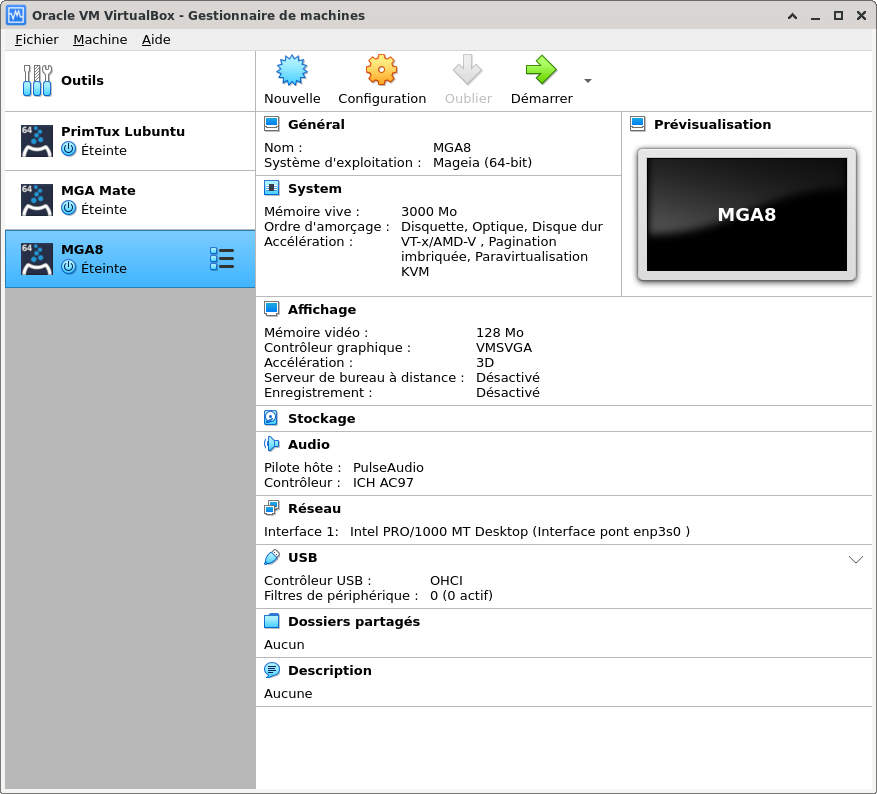Click the Description speech-bubble icon
Viewport: 877px width, 794px height.
272,670
